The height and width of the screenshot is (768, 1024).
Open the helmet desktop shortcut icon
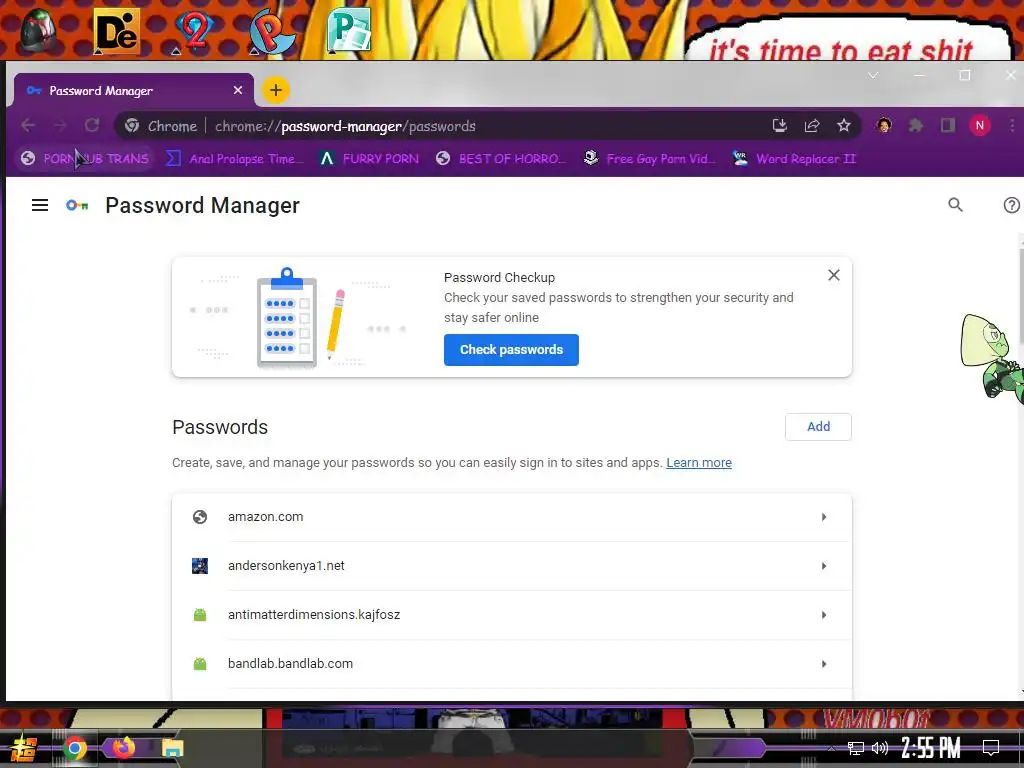click(x=38, y=31)
